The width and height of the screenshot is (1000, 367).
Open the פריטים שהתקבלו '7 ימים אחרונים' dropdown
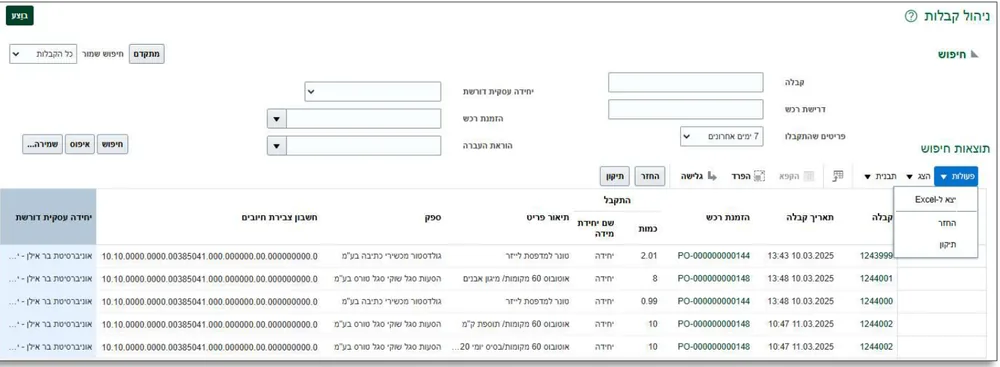point(721,137)
